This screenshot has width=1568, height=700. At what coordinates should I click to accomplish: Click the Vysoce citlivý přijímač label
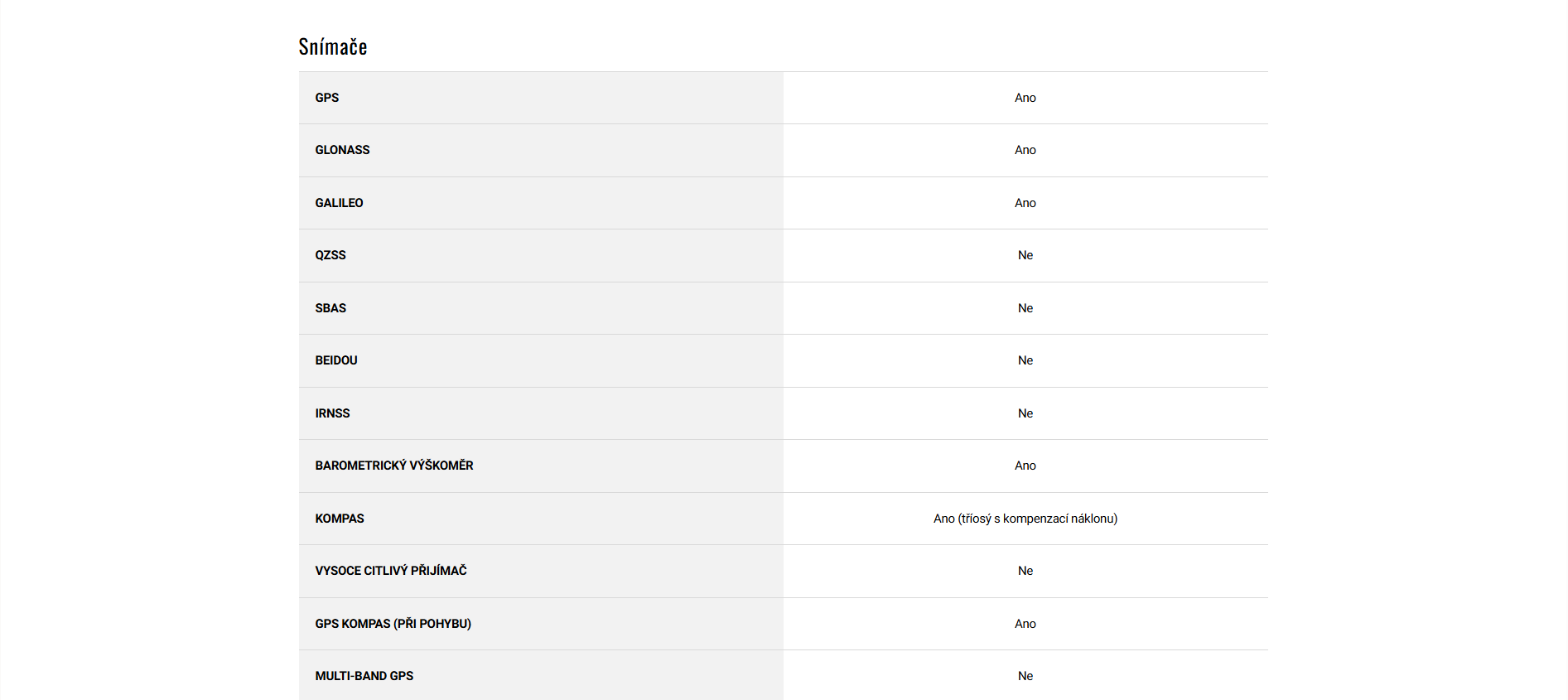(391, 571)
